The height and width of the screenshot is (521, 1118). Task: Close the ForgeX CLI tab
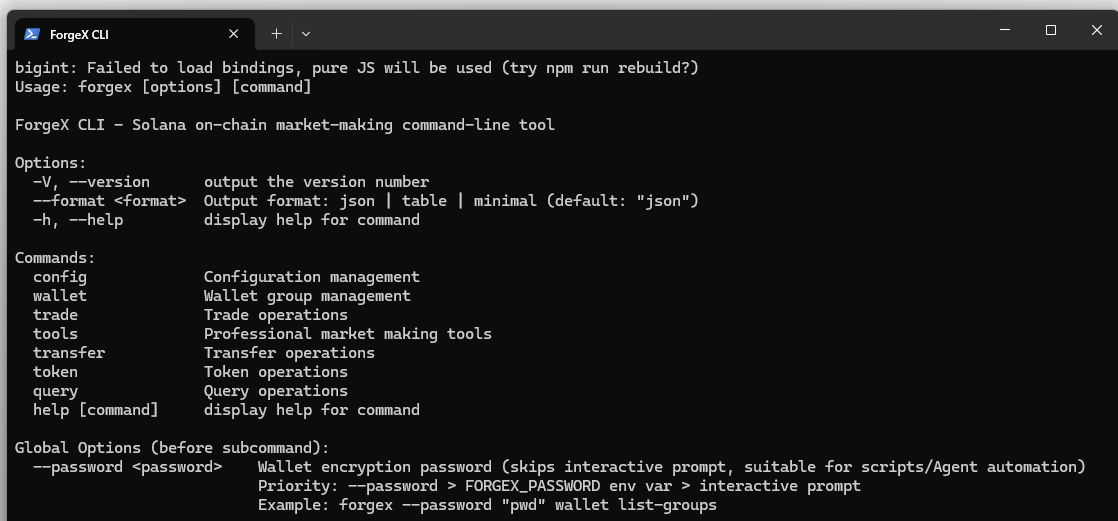pos(233,34)
